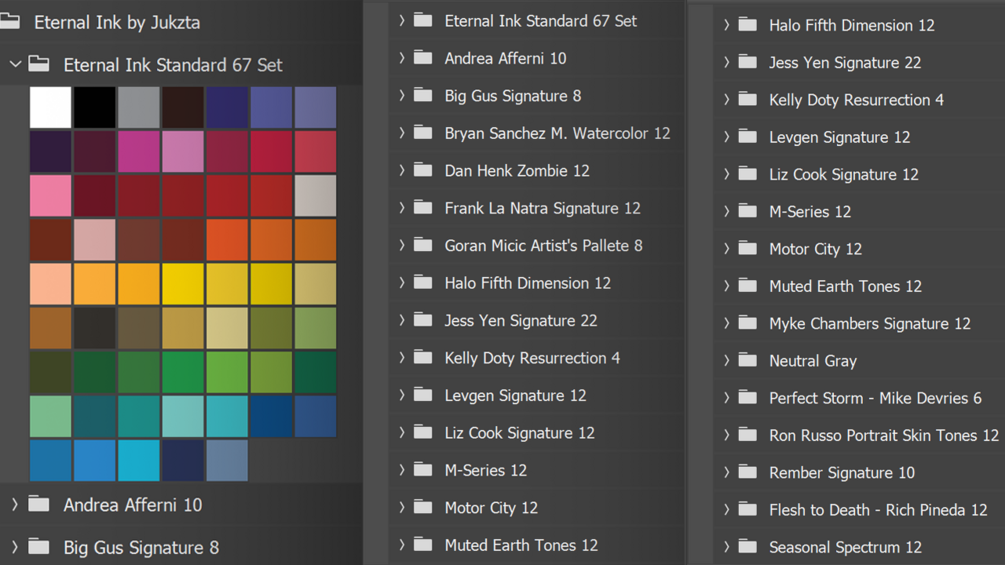Expand the Goran Micic Artist's Pallete 8 group
1005x565 pixels.
coord(402,245)
